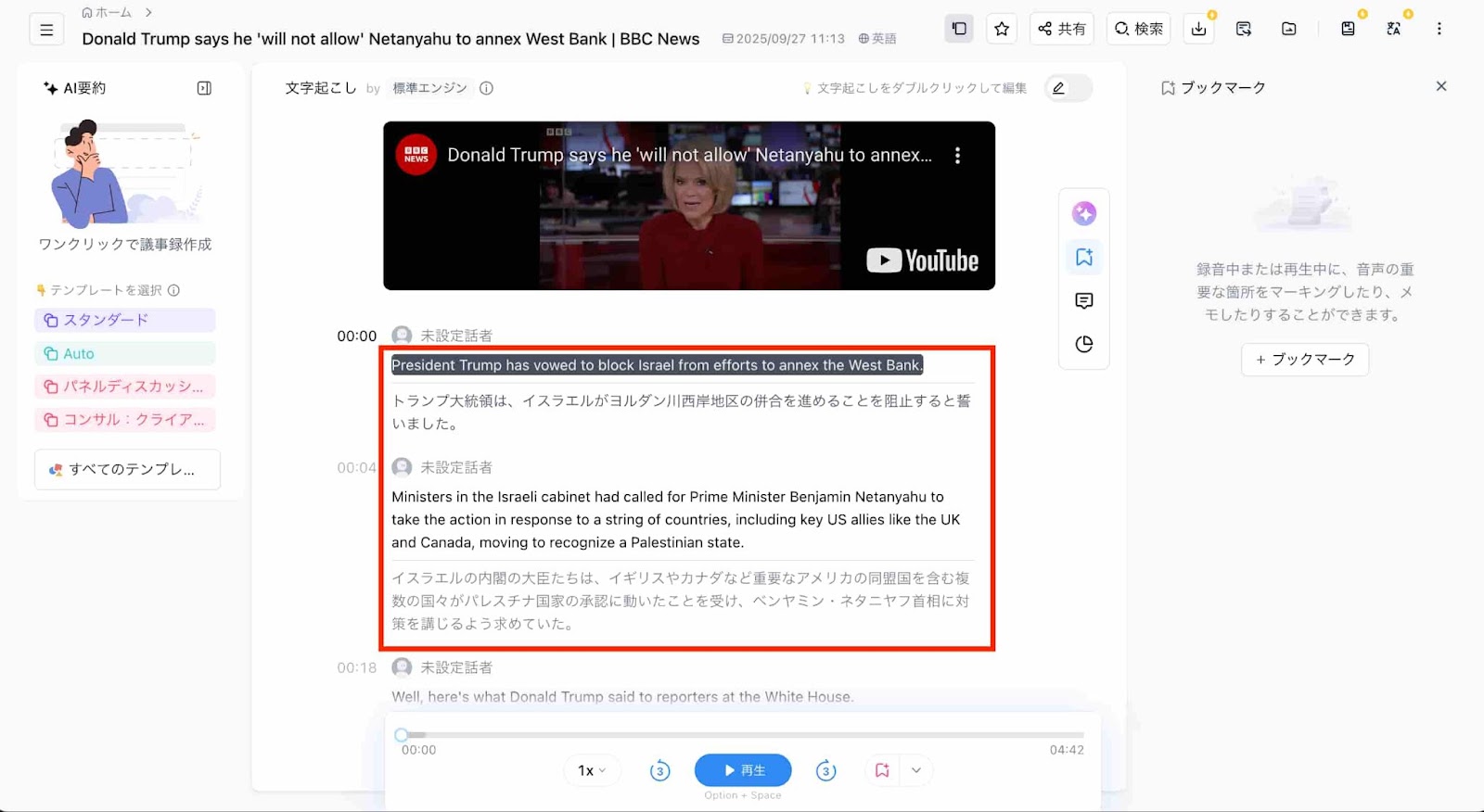
Task: Skip forward 3 seconds
Action: 825,770
